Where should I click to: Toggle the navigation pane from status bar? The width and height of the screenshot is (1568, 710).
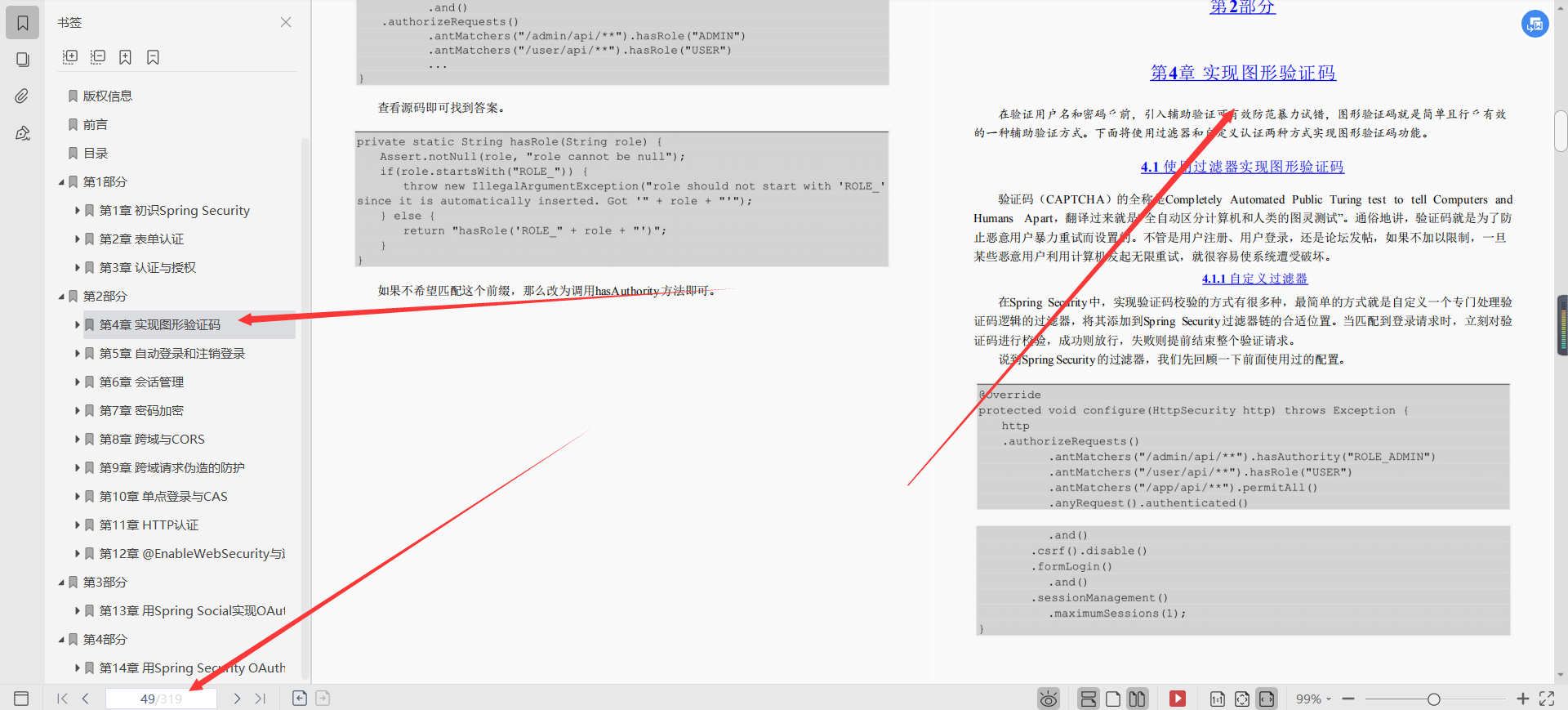pyautogui.click(x=22, y=699)
